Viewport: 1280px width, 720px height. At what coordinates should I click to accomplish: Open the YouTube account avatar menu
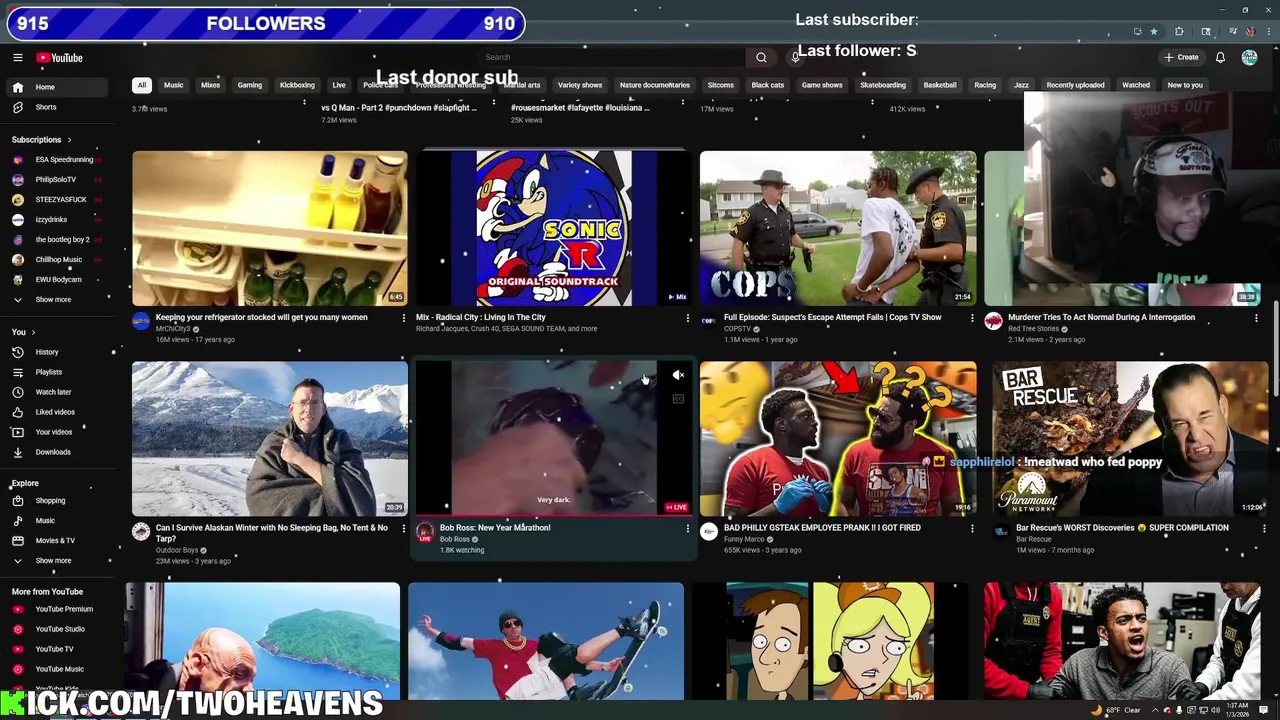point(1249,58)
